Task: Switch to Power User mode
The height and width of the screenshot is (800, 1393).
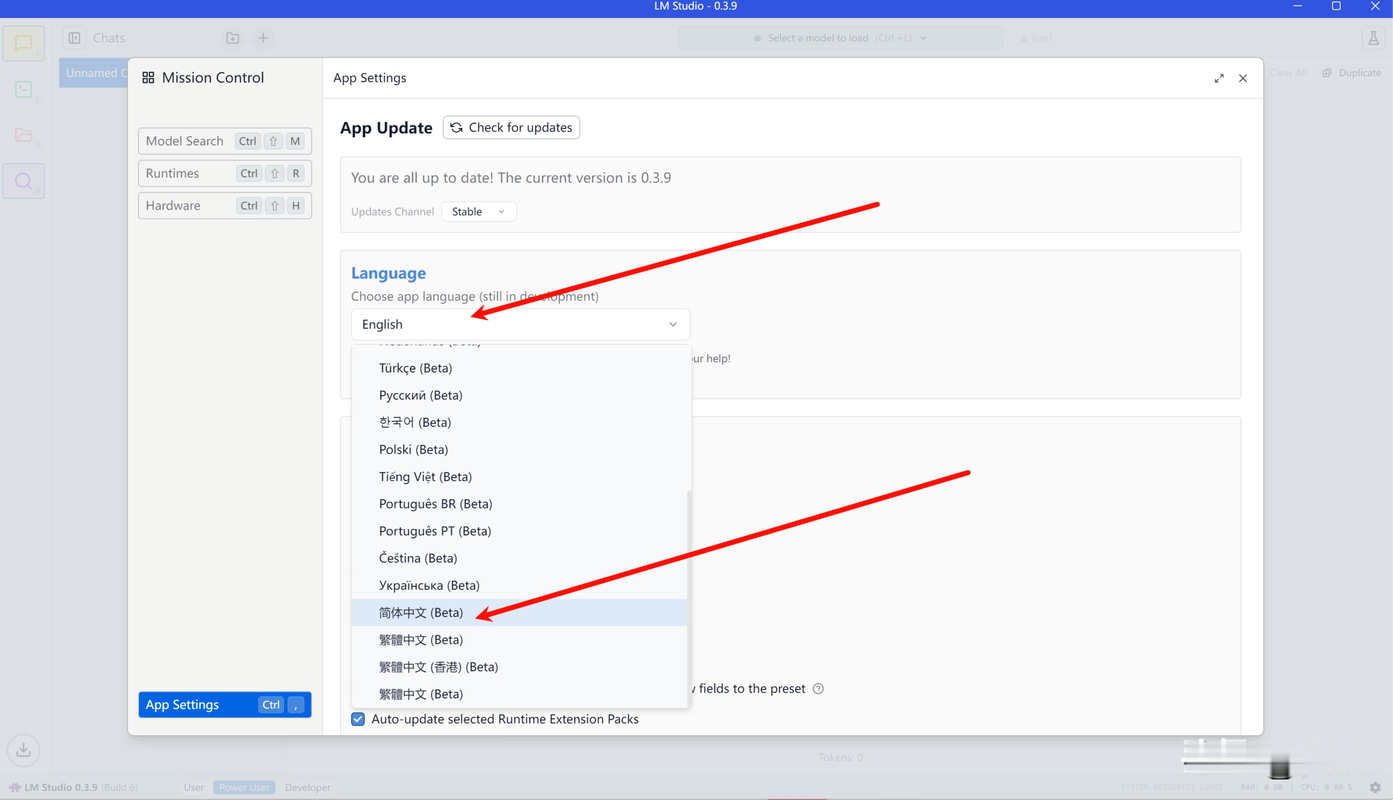Action: 244,787
